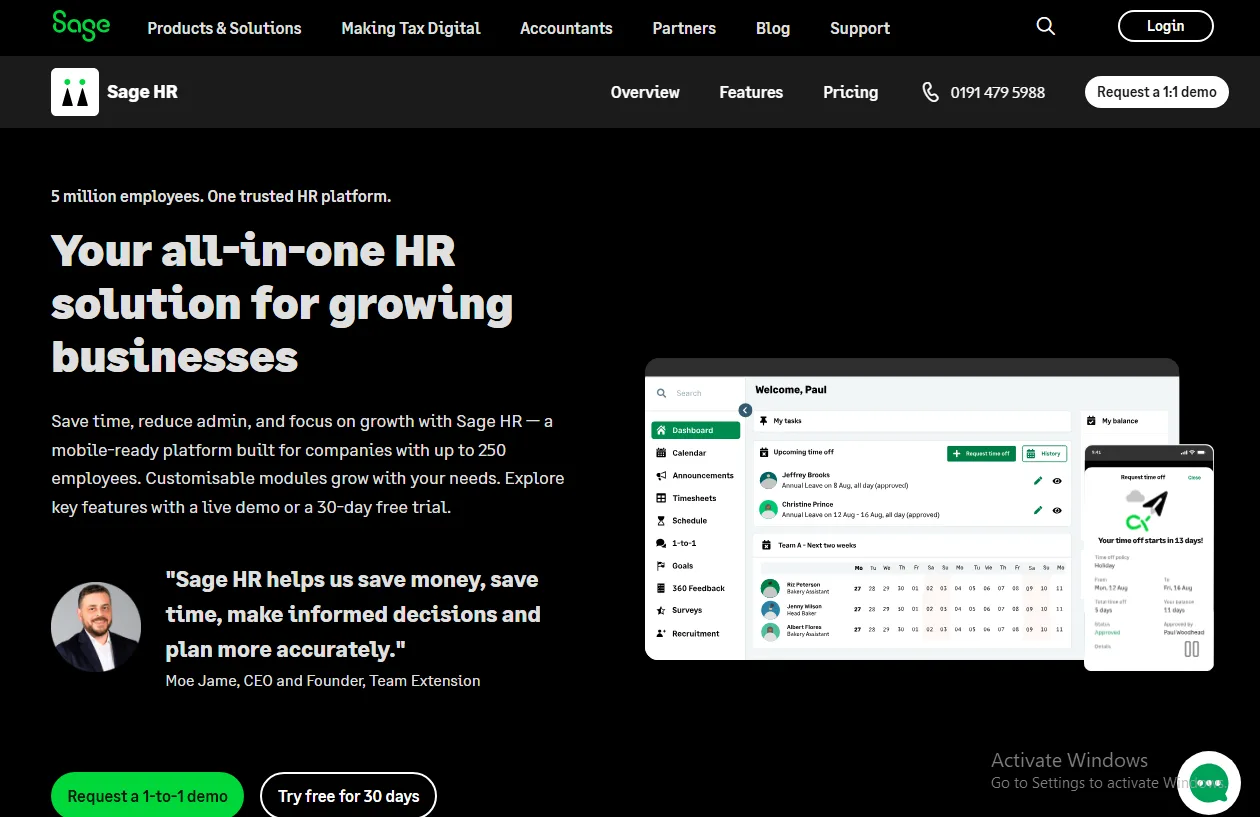This screenshot has width=1260, height=817.
Task: Click the My tasks pin icon
Action: (764, 421)
